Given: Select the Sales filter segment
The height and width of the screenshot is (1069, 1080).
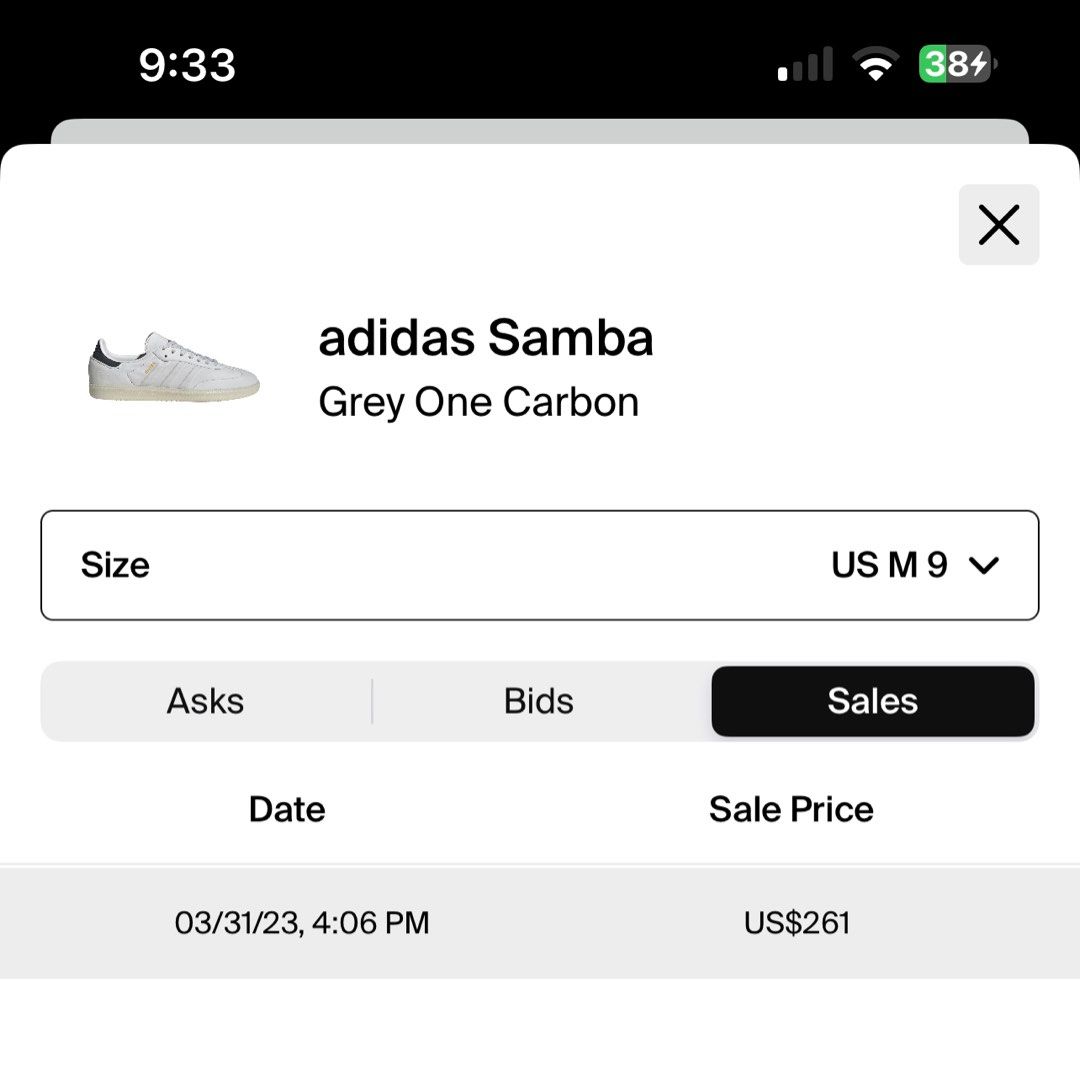Looking at the screenshot, I should [x=872, y=701].
